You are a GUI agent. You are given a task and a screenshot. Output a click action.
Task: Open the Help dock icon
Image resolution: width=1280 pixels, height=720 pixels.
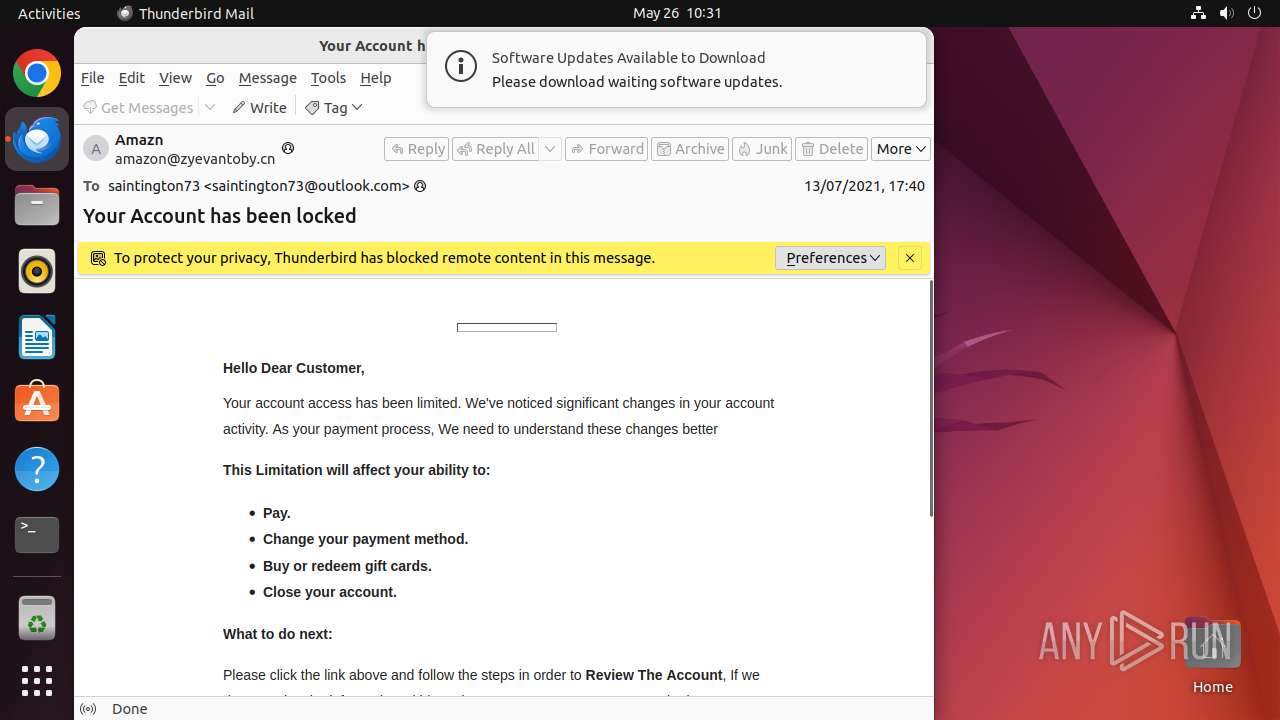37,469
